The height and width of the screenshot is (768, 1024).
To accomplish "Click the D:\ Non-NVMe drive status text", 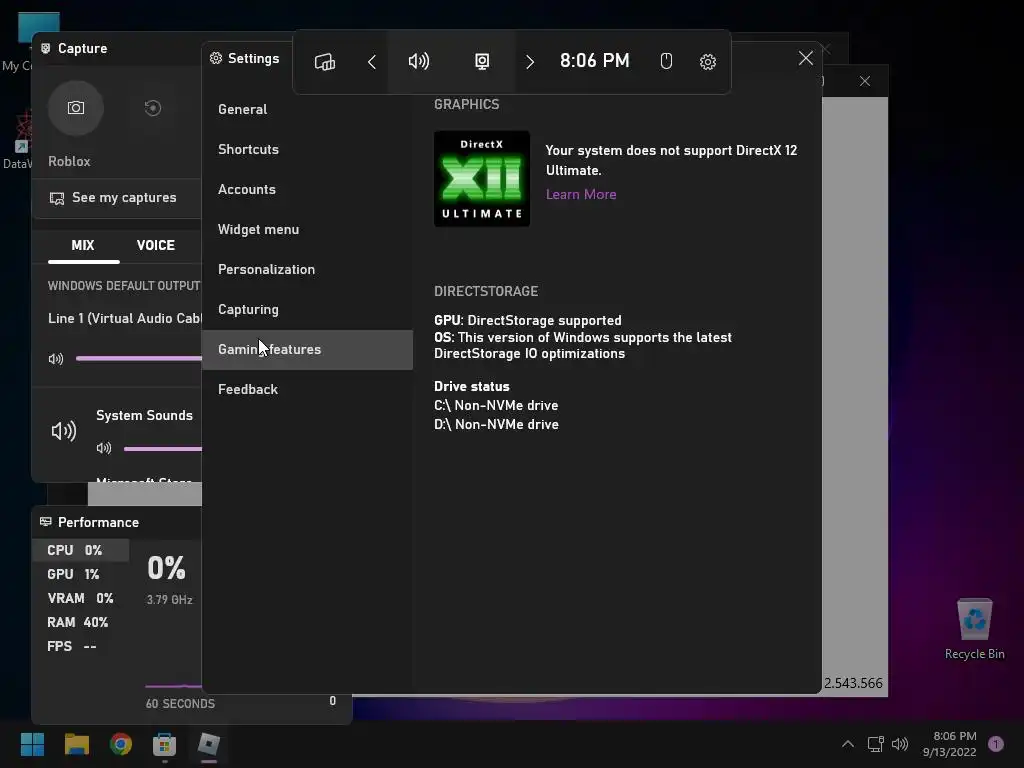I will (496, 424).
